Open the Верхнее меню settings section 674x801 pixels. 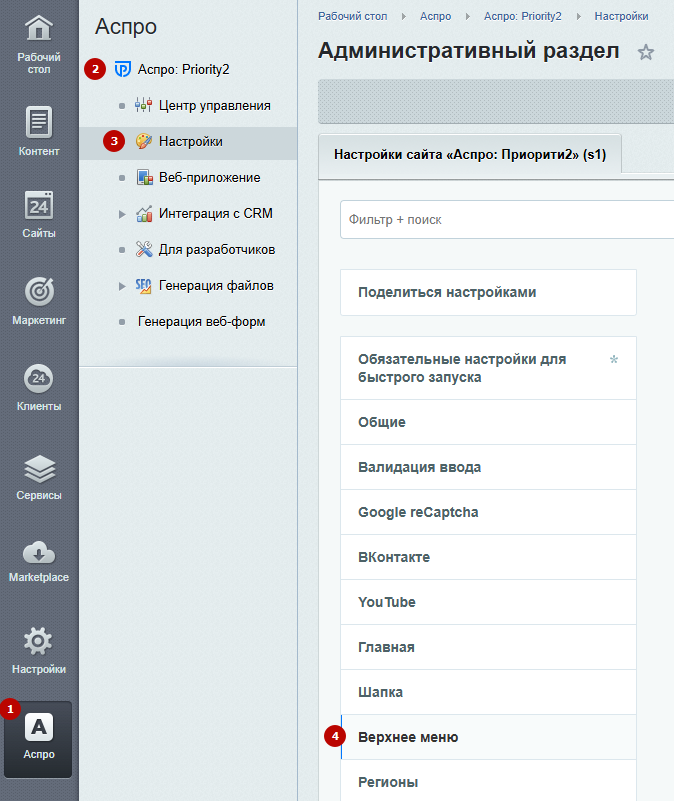[488, 737]
